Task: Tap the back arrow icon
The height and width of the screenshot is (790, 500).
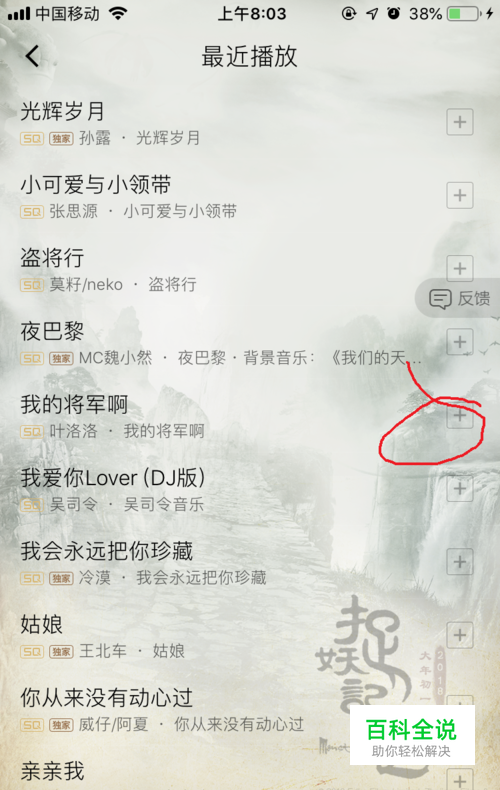Action: (32, 56)
